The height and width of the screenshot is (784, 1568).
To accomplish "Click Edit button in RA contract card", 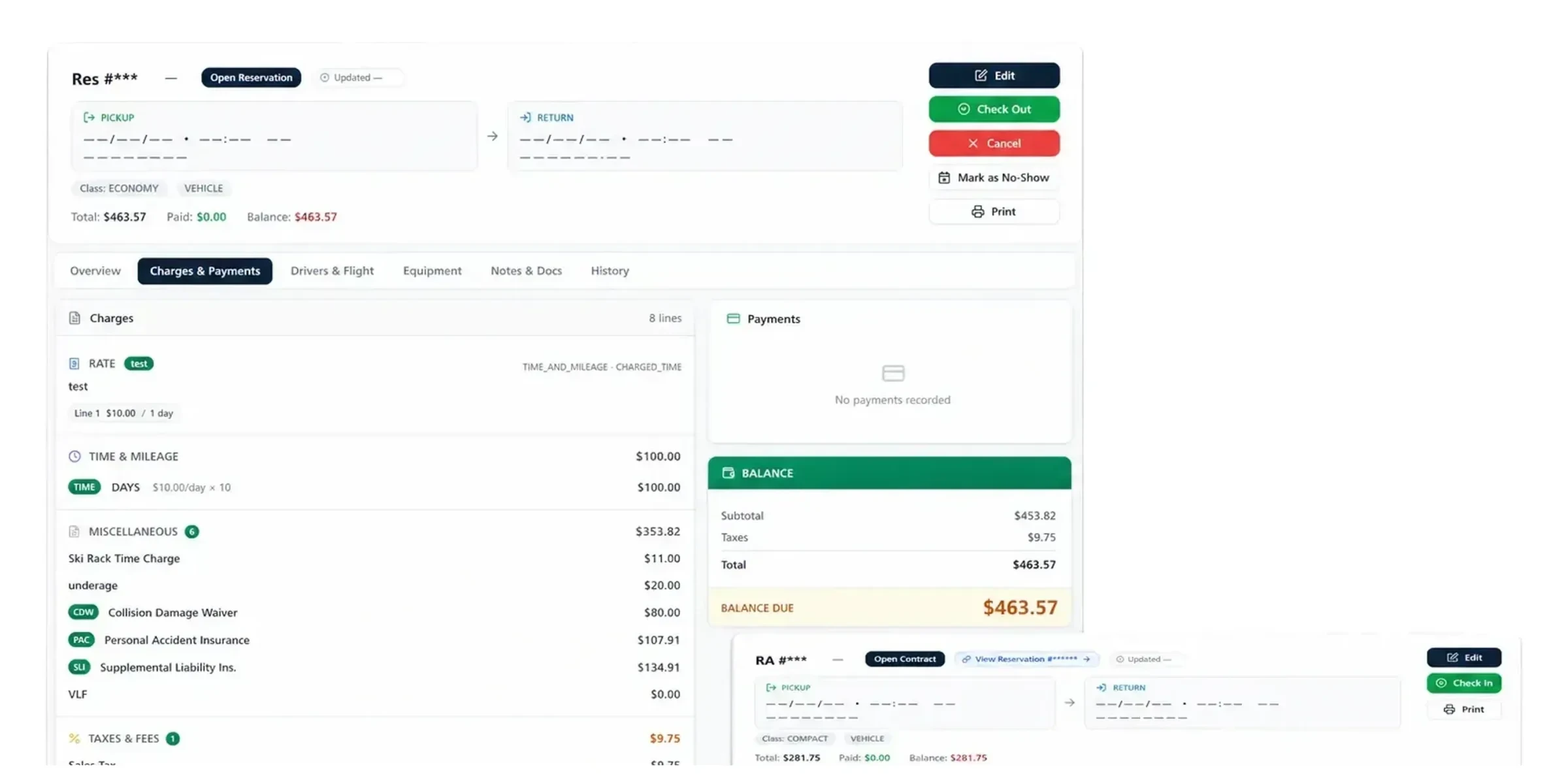I will (x=1464, y=657).
